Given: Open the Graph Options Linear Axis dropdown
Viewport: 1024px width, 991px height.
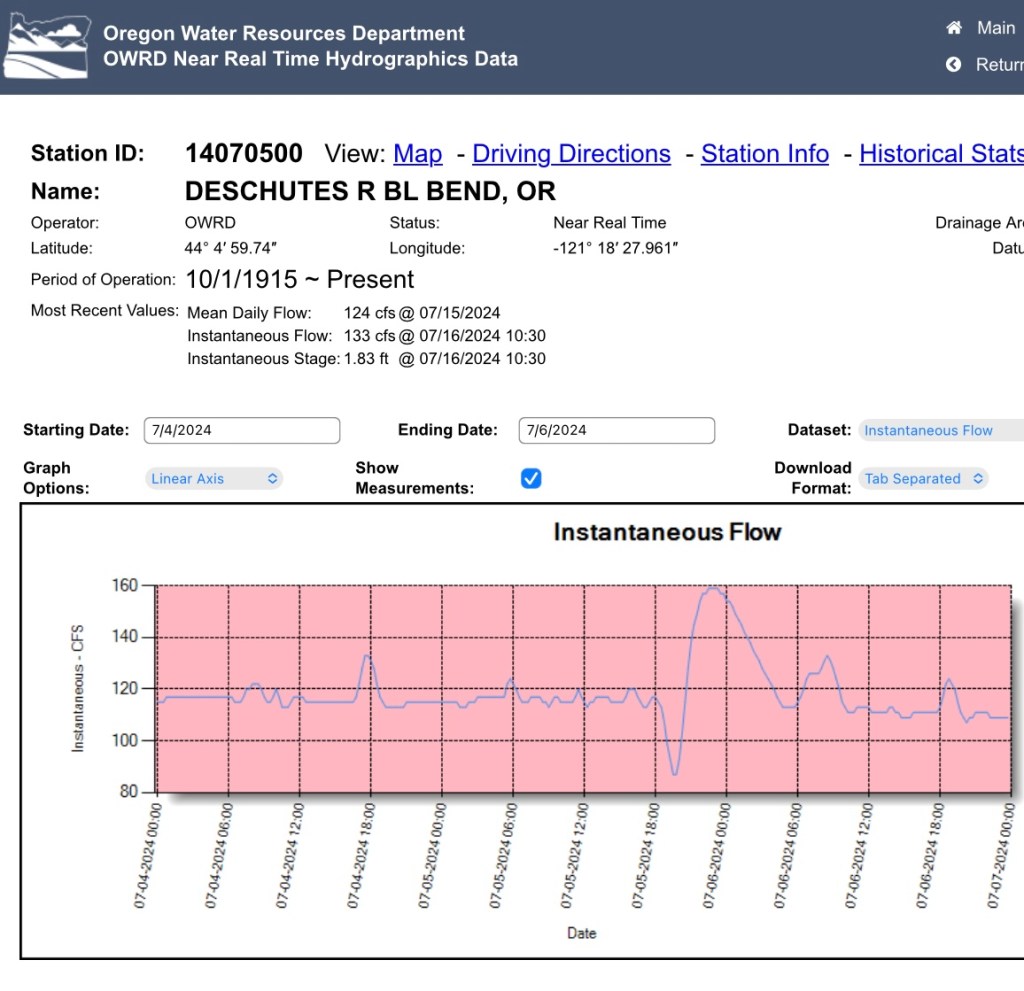Looking at the screenshot, I should point(214,479).
